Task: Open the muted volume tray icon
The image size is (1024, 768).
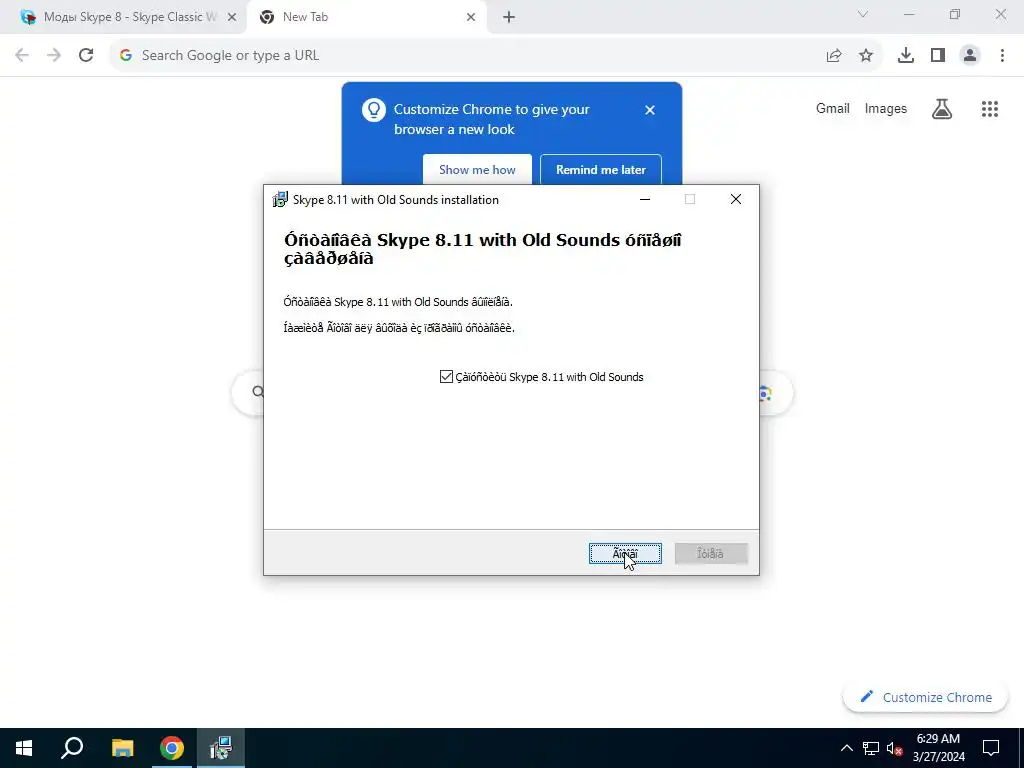Action: pyautogui.click(x=895, y=748)
